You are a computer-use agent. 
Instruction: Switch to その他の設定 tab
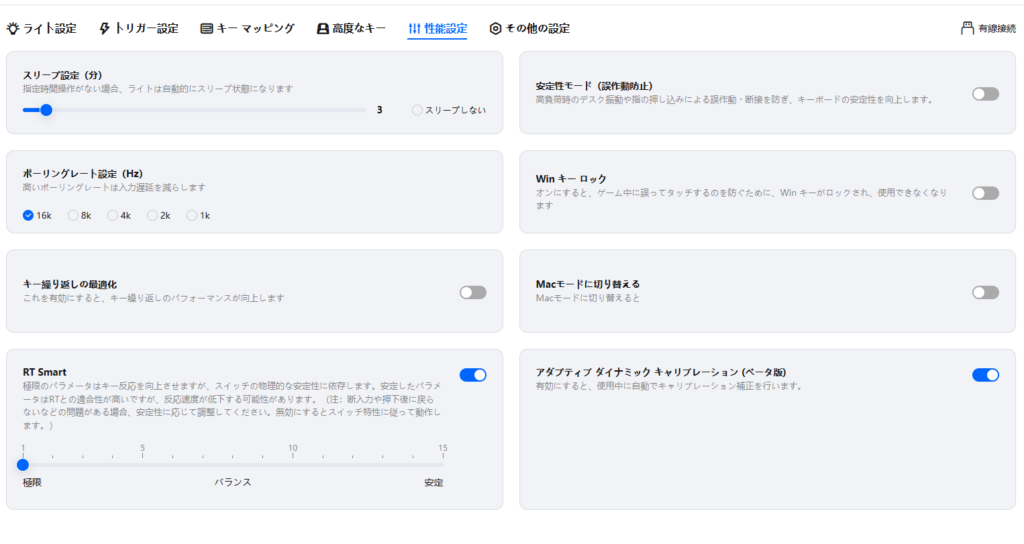click(x=537, y=29)
